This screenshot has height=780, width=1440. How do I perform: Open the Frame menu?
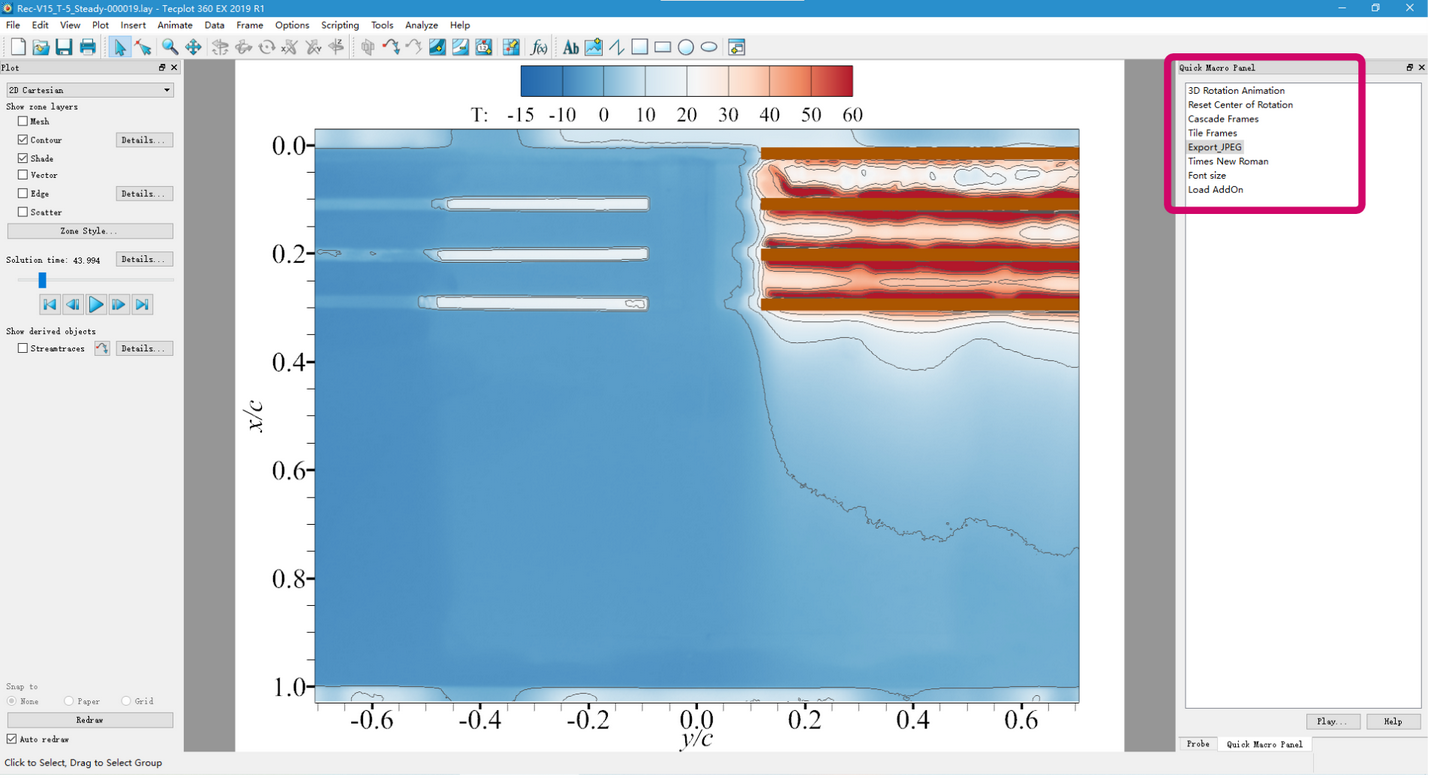tap(250, 25)
